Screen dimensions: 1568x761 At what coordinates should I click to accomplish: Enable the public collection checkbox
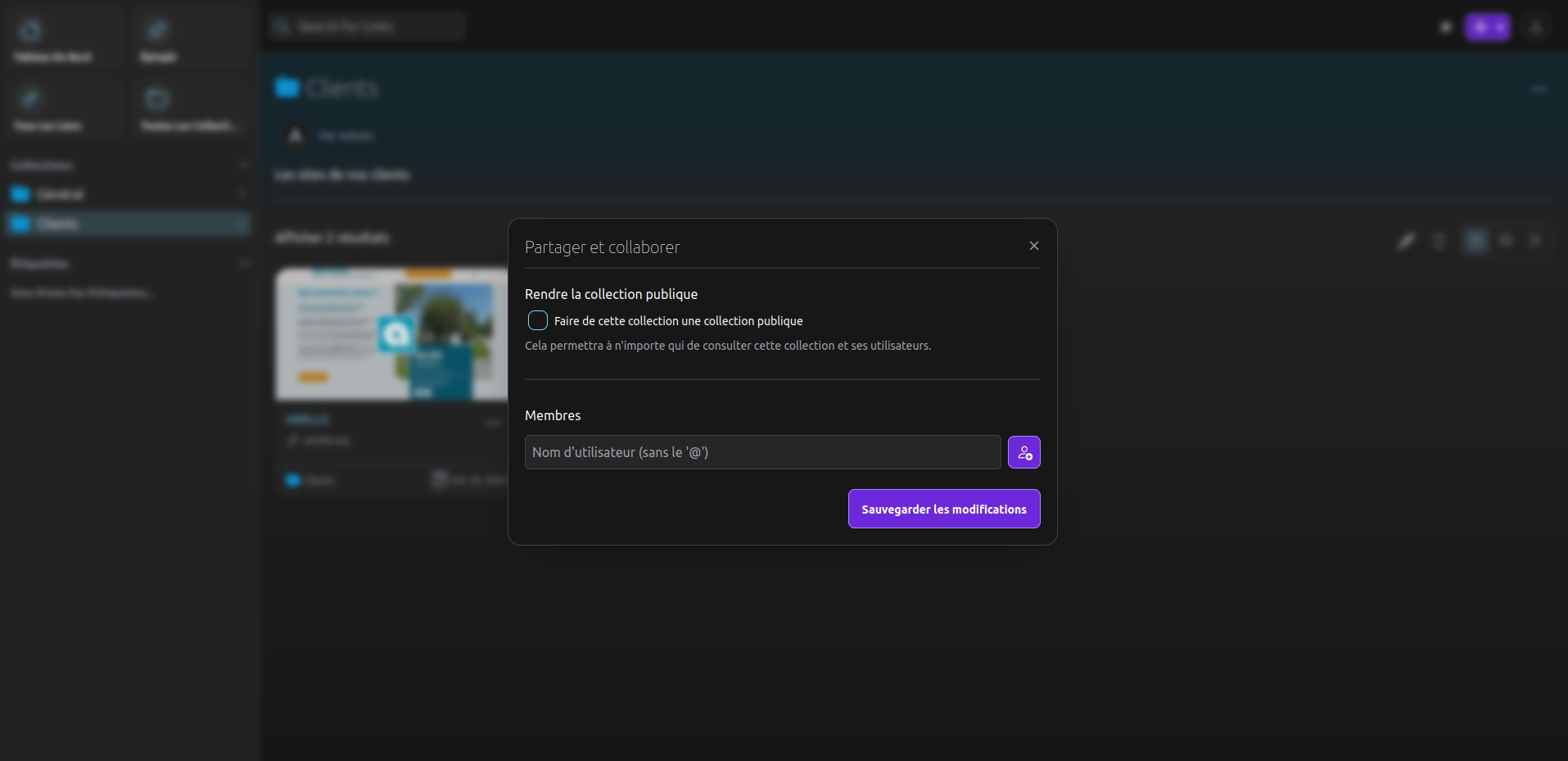point(538,320)
